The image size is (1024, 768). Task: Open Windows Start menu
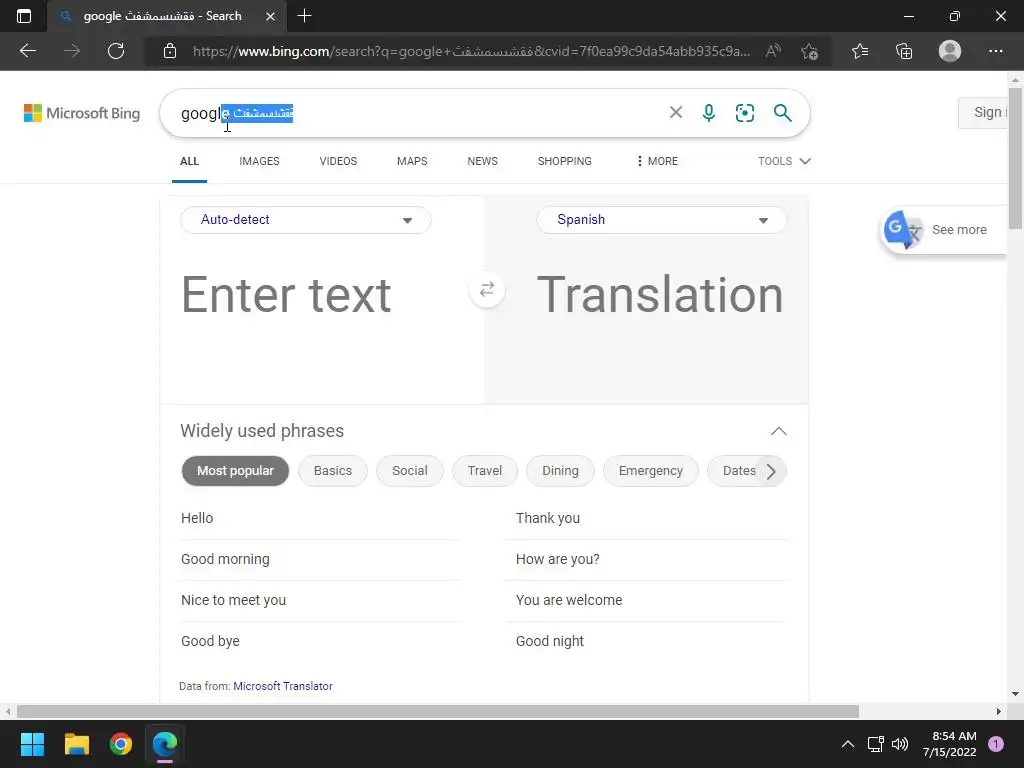click(x=32, y=744)
